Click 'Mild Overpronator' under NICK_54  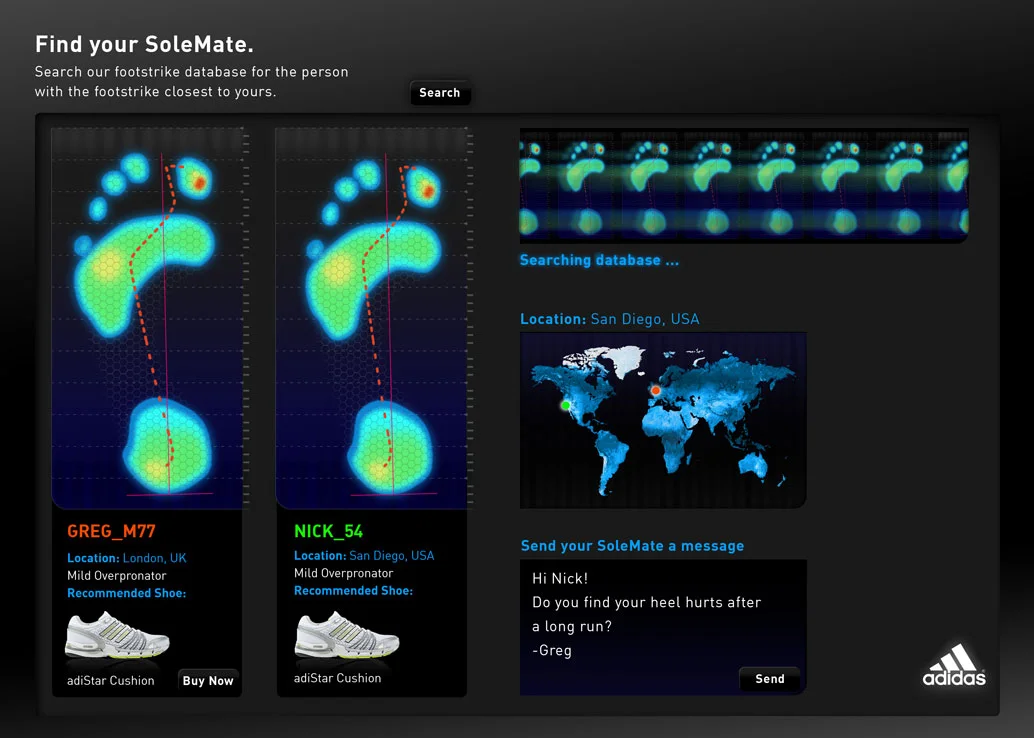click(344, 573)
